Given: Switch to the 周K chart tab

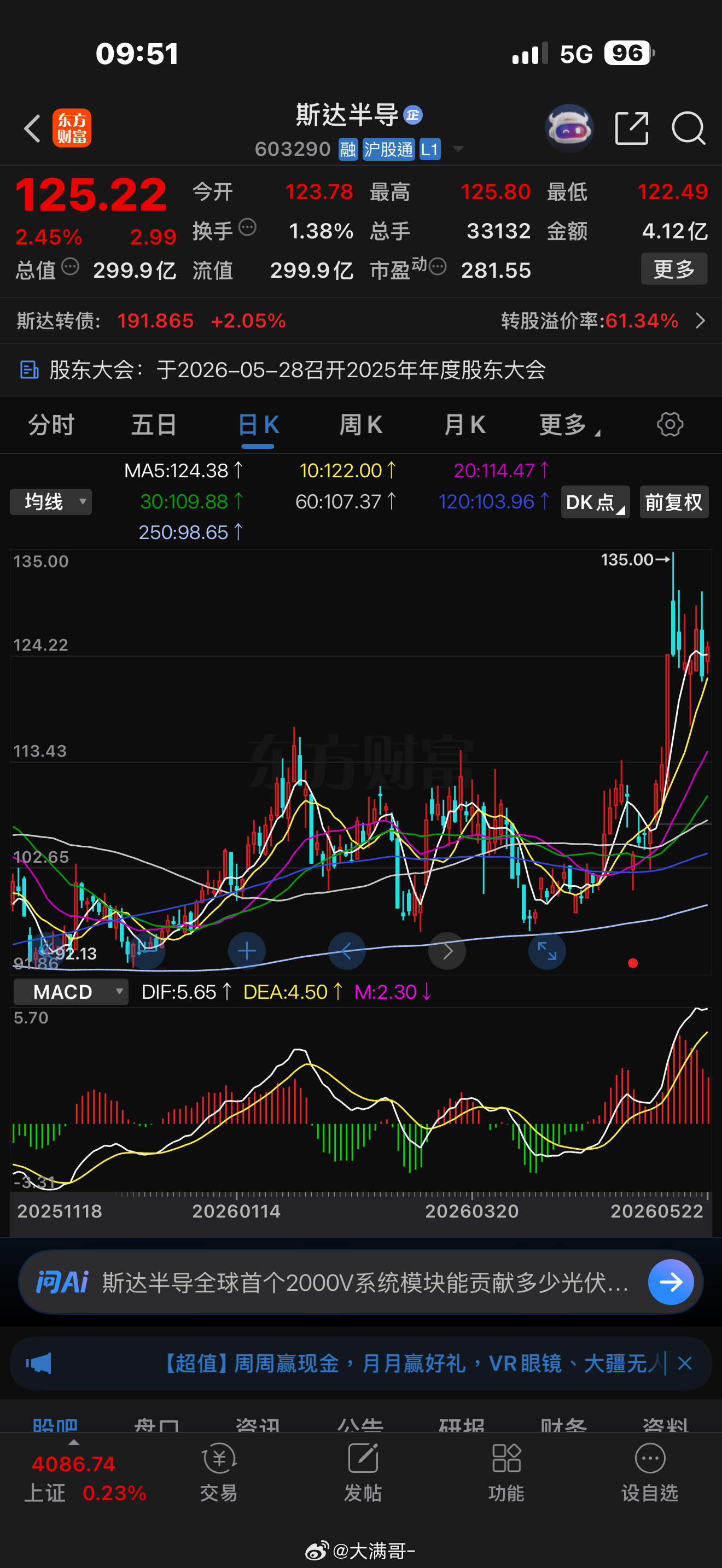Looking at the screenshot, I should [361, 425].
